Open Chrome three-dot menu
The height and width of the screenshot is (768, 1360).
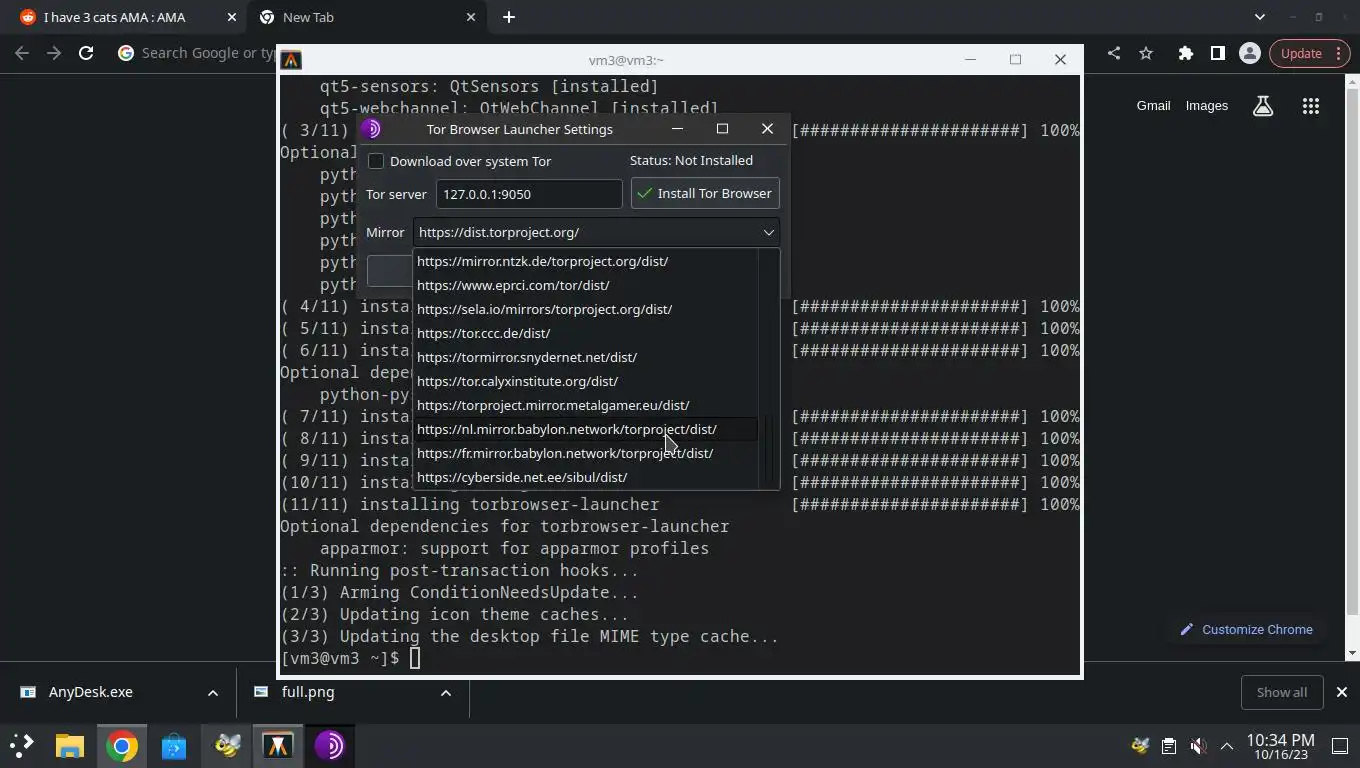click(x=1339, y=53)
